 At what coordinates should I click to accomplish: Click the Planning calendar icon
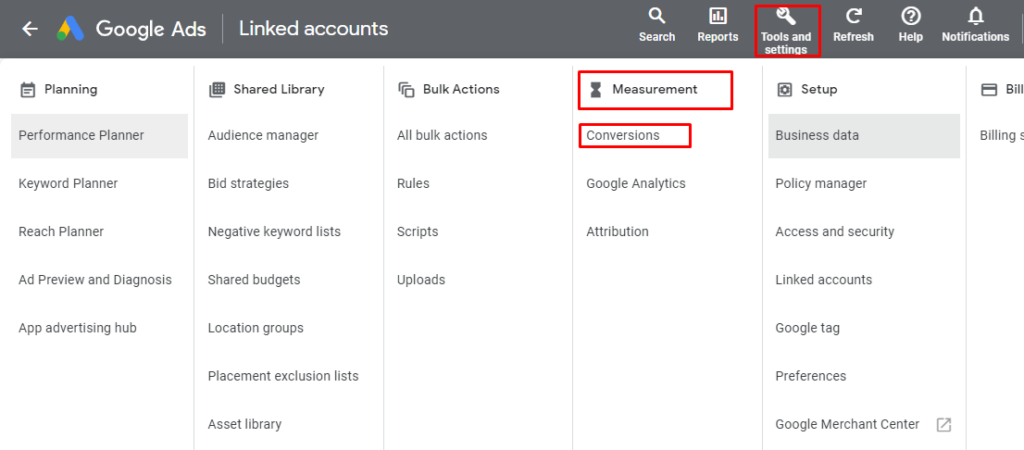(27, 89)
